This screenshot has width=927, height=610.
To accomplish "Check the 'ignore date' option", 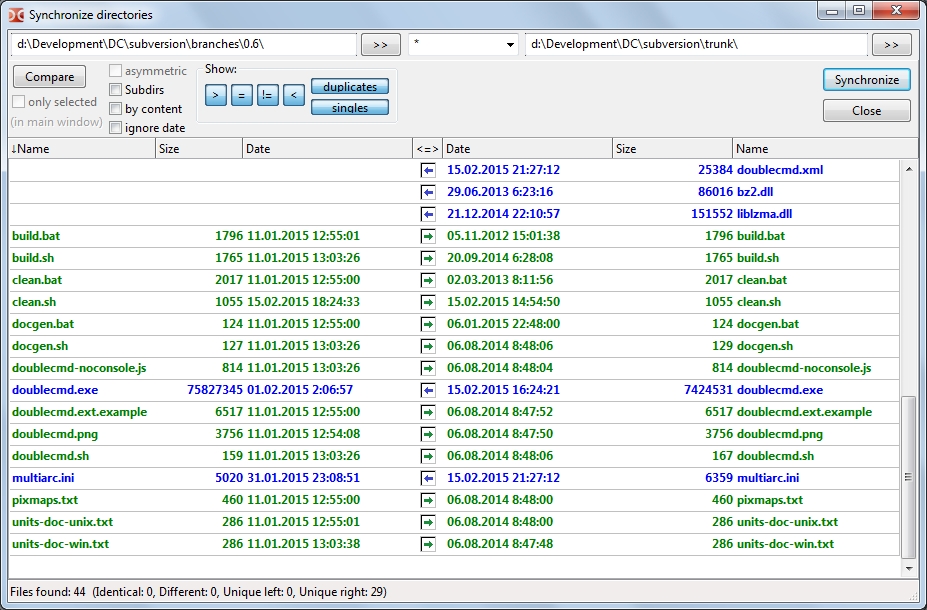I will pyautogui.click(x=116, y=128).
